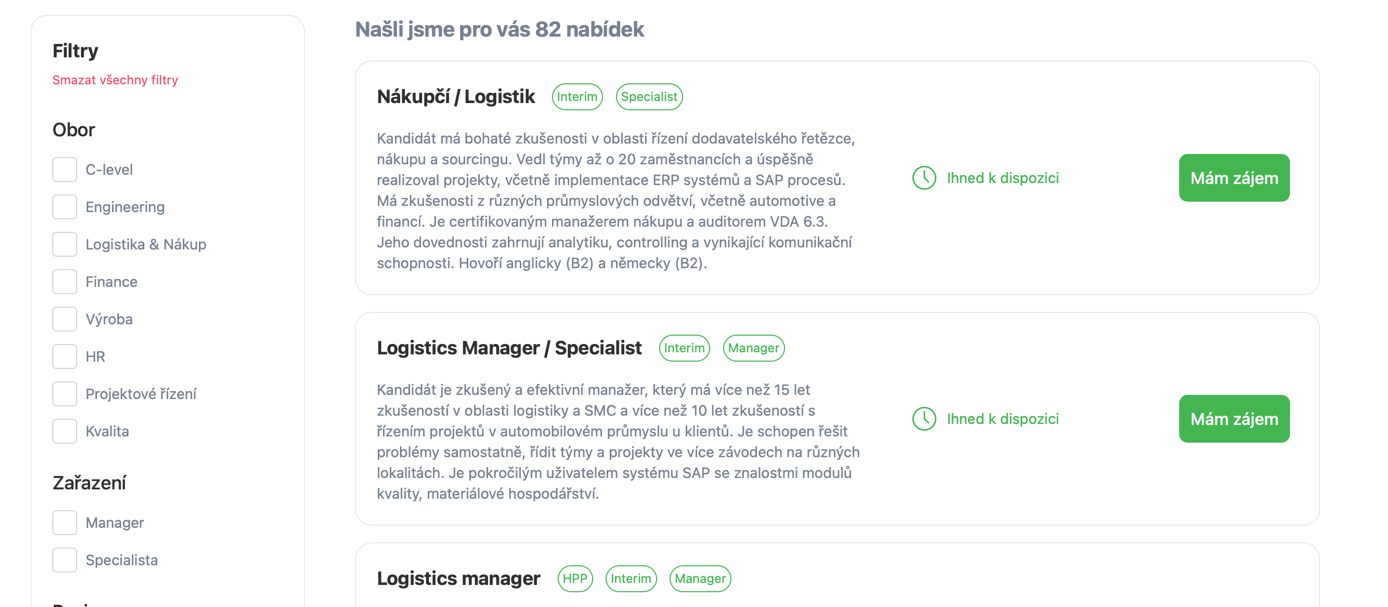Click Interim tag on Nákupčí / Logistik

coord(577,97)
